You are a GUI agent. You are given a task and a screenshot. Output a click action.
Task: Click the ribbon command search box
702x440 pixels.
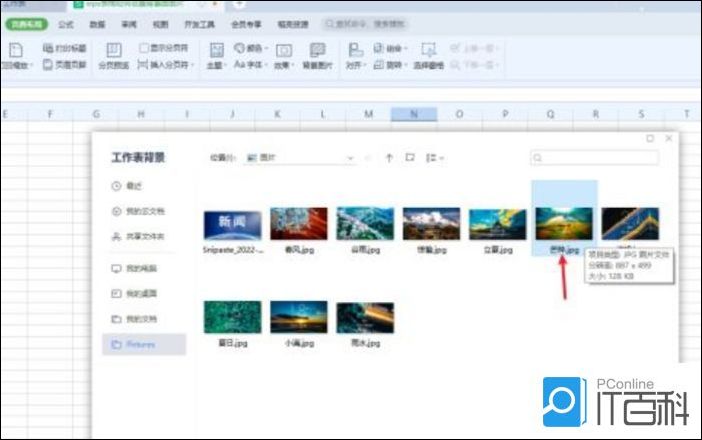click(x=365, y=24)
